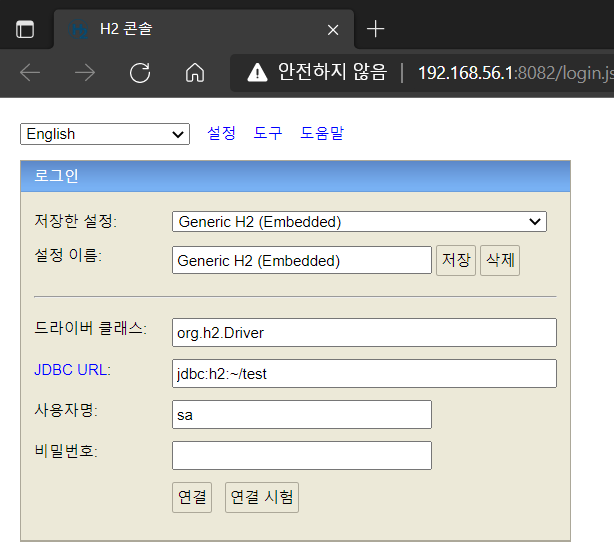This screenshot has width=614, height=558.
Task: Click the 설정 이름 setting name field
Action: click(302, 260)
